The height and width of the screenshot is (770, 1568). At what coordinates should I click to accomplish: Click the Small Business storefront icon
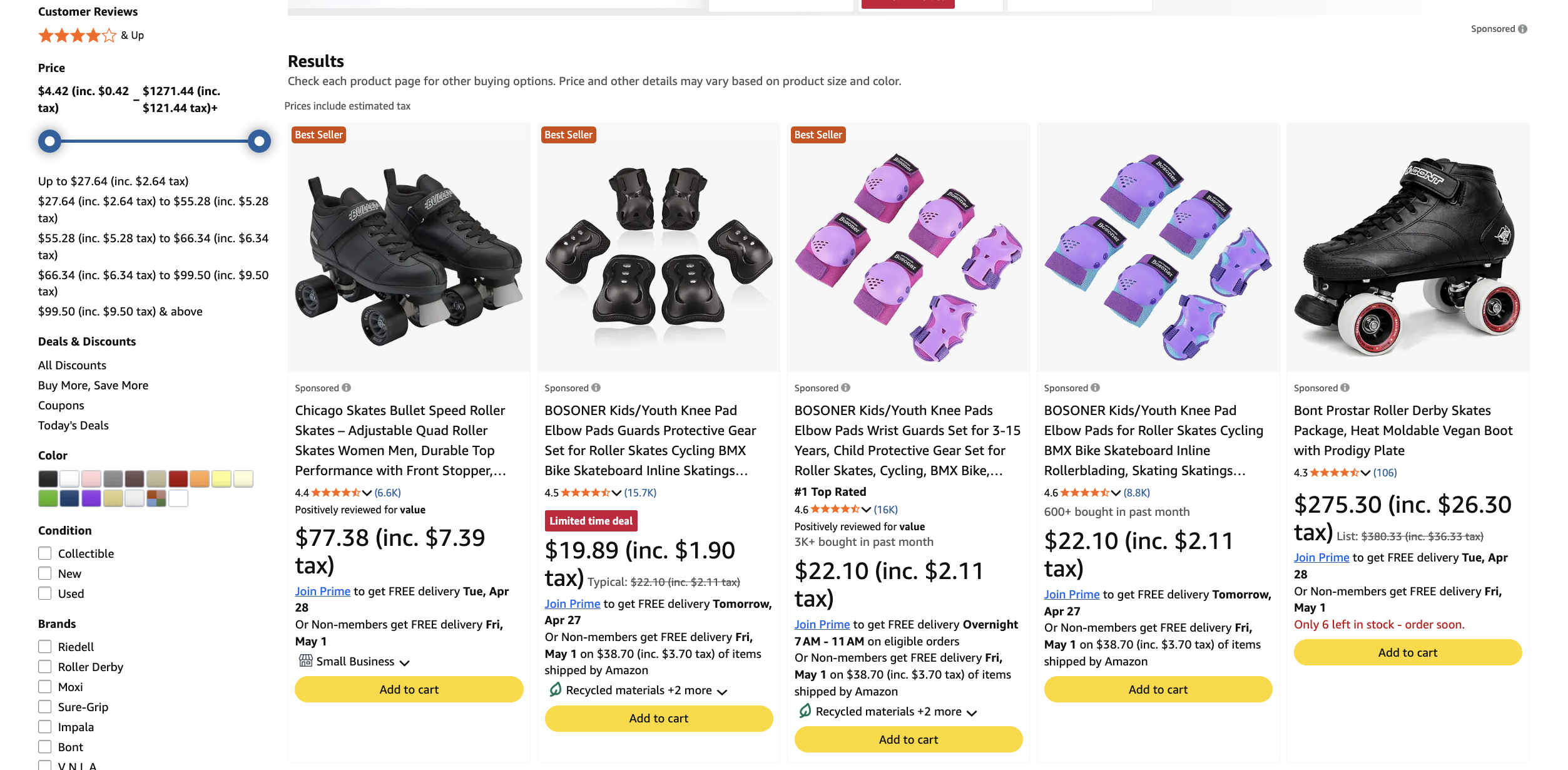click(305, 661)
